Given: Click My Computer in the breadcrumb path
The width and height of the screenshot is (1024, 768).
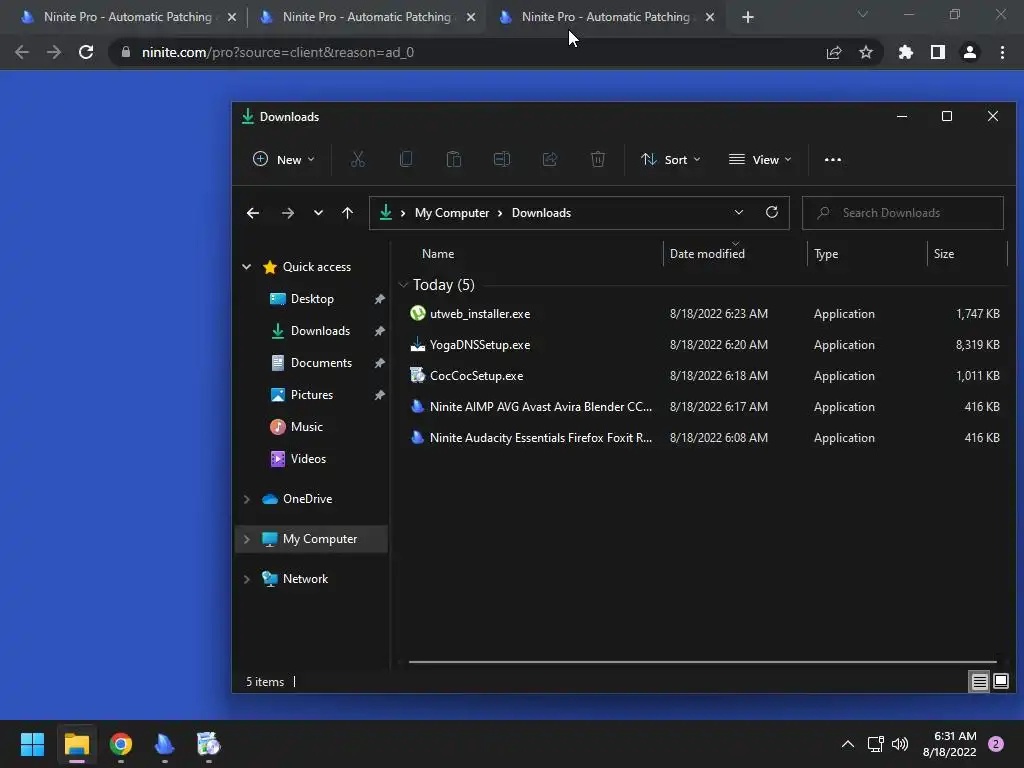Looking at the screenshot, I should (452, 213).
